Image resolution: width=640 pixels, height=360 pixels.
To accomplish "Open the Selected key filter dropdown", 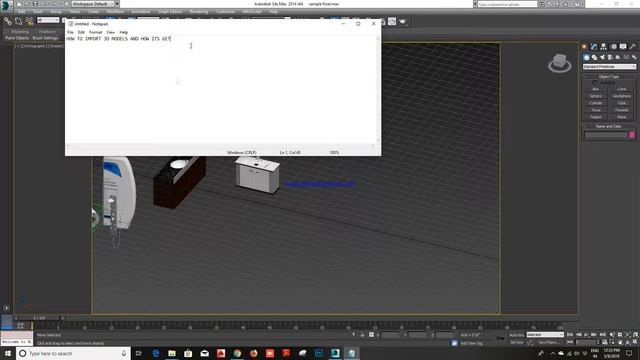I will click(x=545, y=335).
